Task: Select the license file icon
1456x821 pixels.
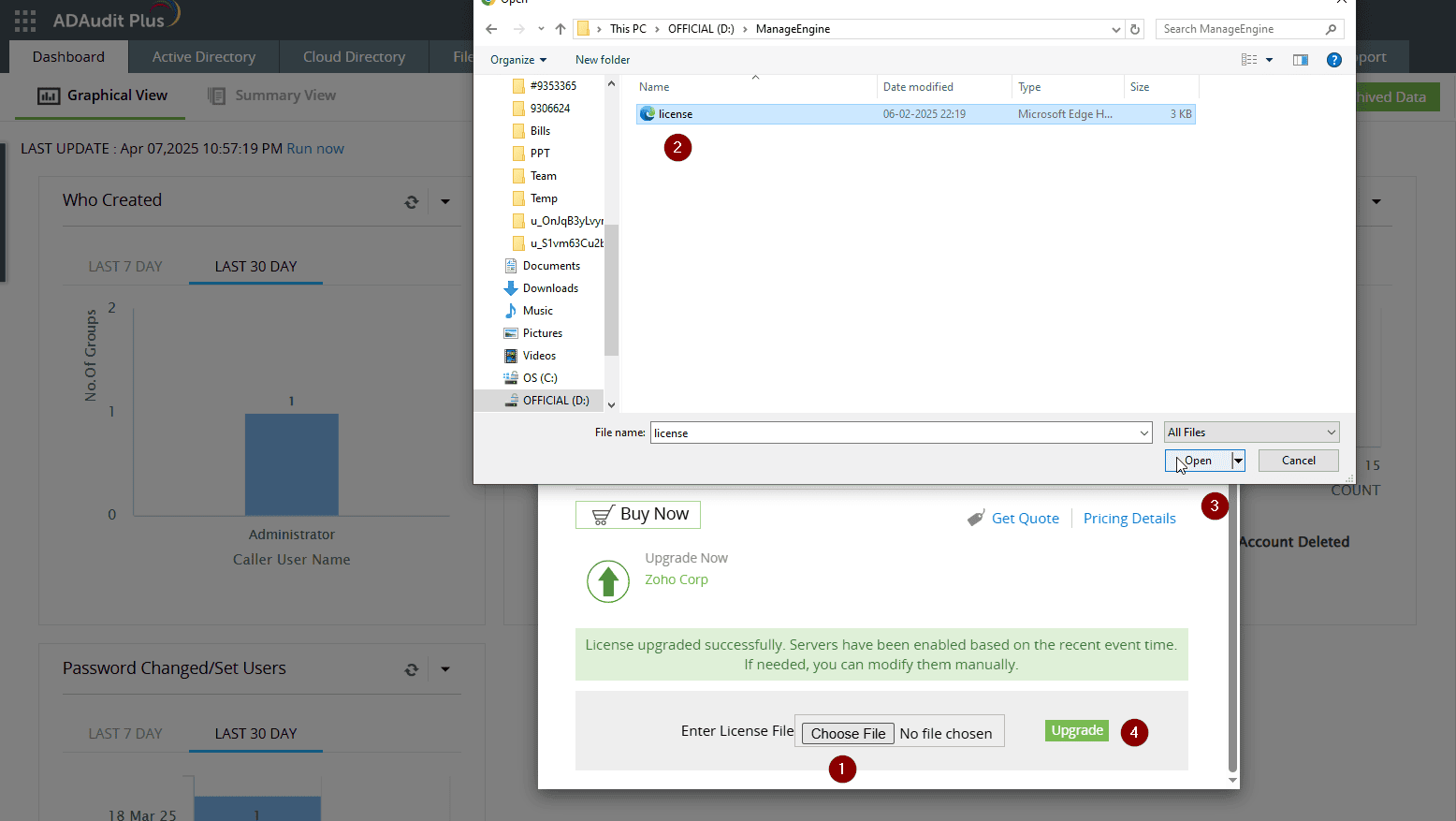Action: (x=648, y=113)
